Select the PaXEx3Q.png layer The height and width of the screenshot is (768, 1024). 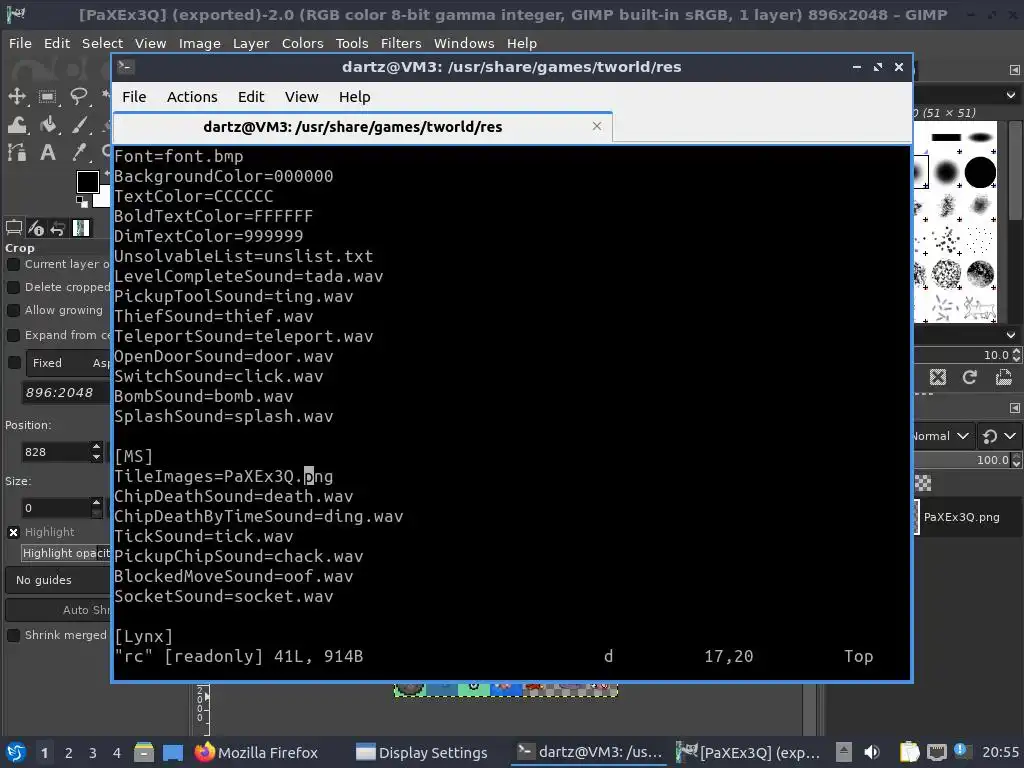(x=969, y=517)
